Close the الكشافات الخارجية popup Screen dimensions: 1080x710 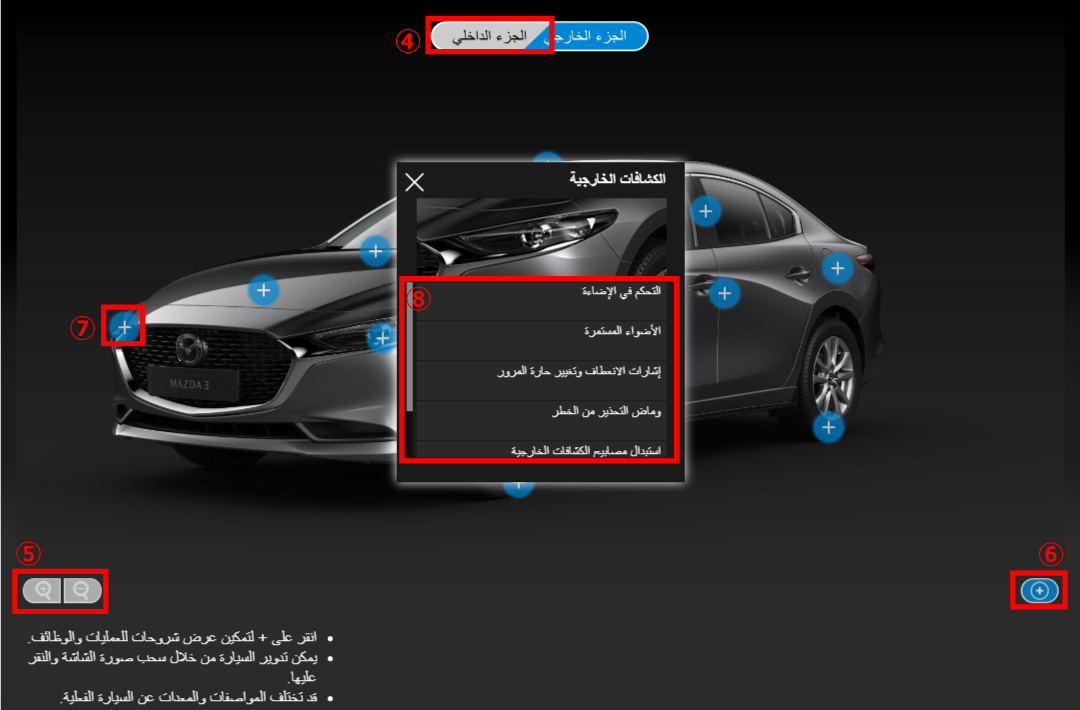(x=415, y=182)
